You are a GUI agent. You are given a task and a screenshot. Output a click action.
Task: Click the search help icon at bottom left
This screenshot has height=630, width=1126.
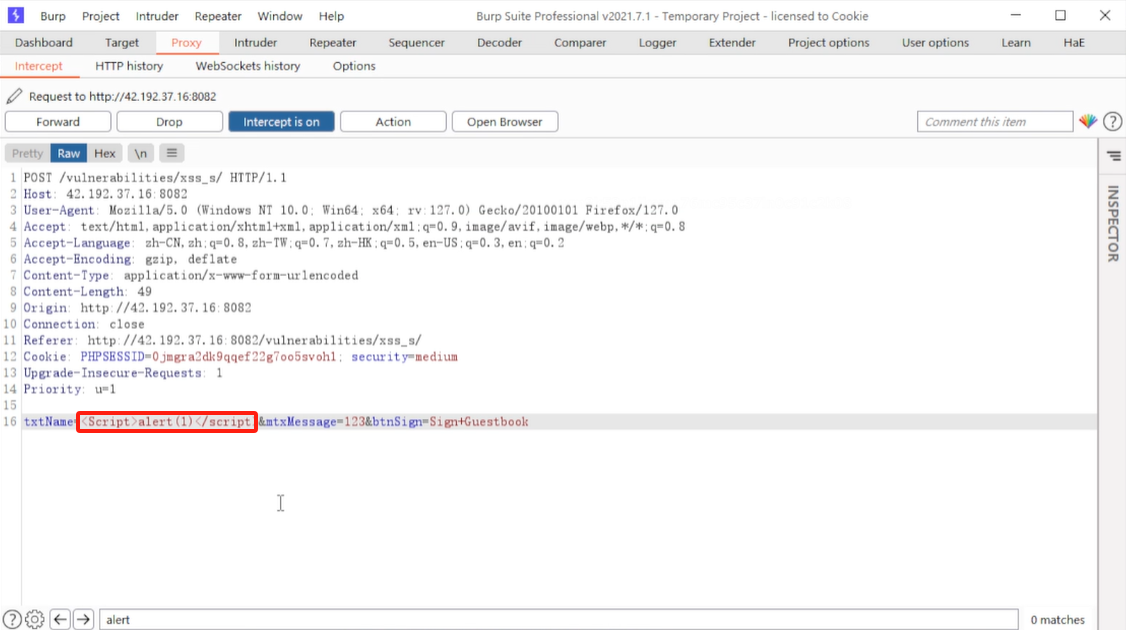click(x=12, y=619)
